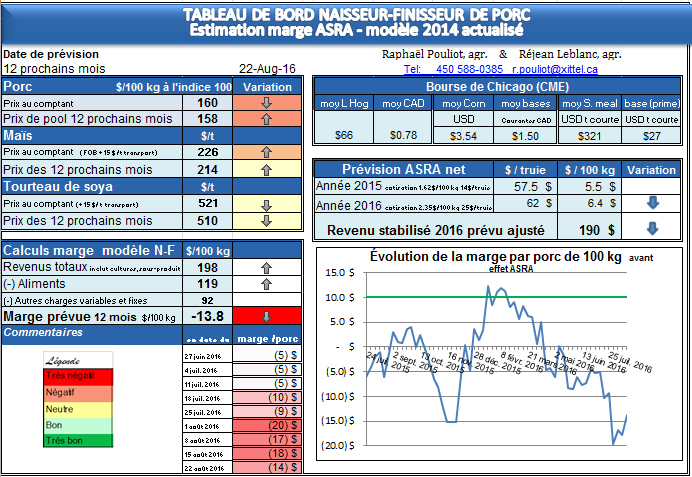Click the up arrow beside Revenus totaux

265,268
